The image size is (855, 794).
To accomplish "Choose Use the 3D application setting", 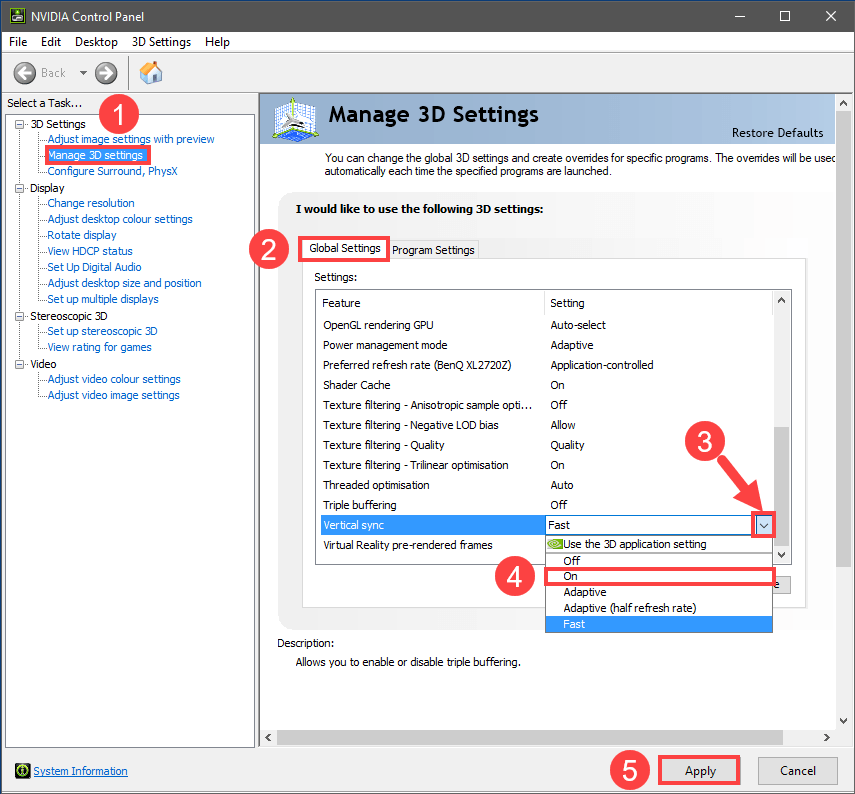I will pyautogui.click(x=659, y=544).
